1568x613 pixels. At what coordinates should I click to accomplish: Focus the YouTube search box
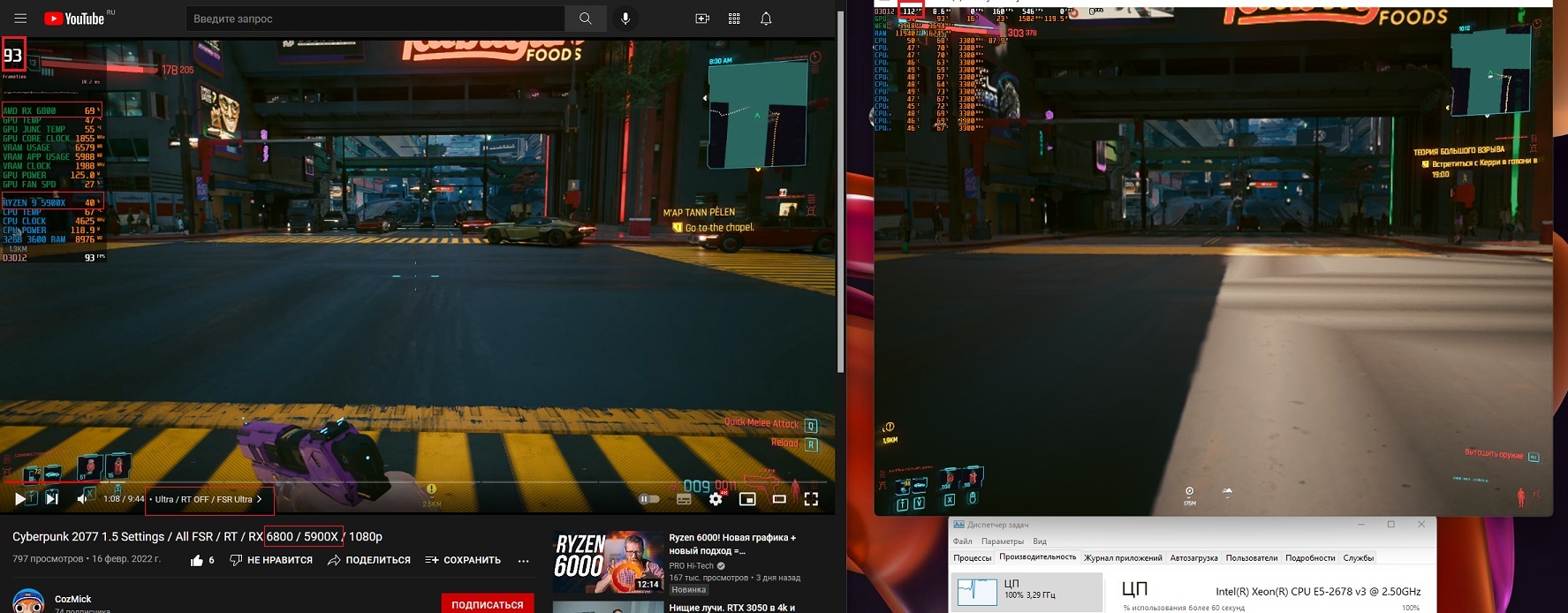[375, 19]
